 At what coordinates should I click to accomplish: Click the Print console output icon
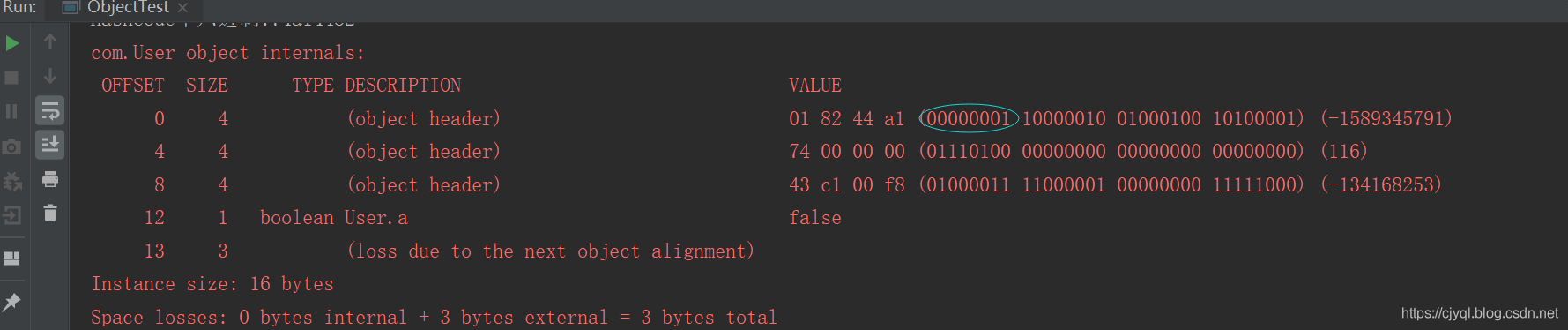(x=50, y=179)
